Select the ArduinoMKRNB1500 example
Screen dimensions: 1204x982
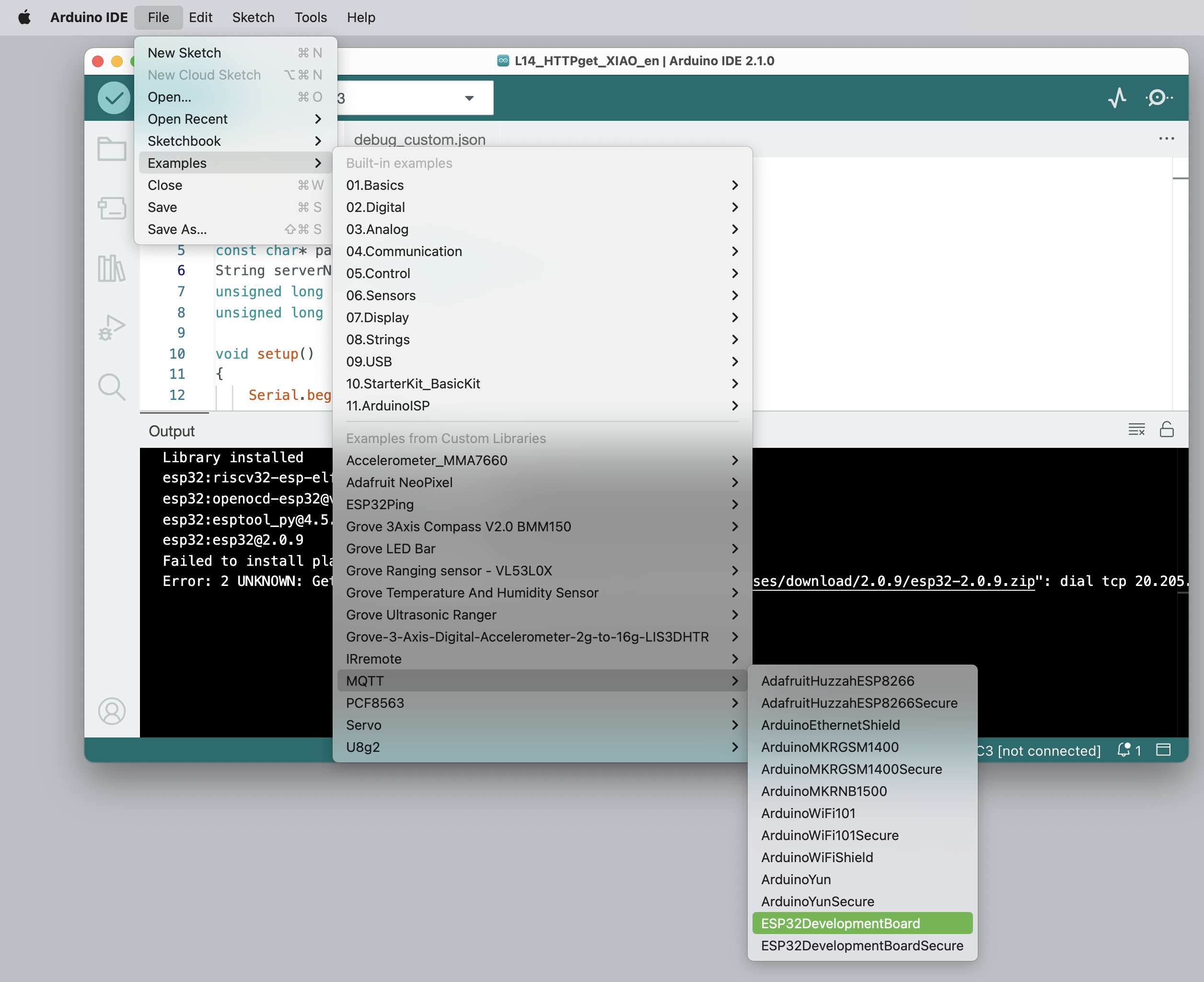click(862, 791)
